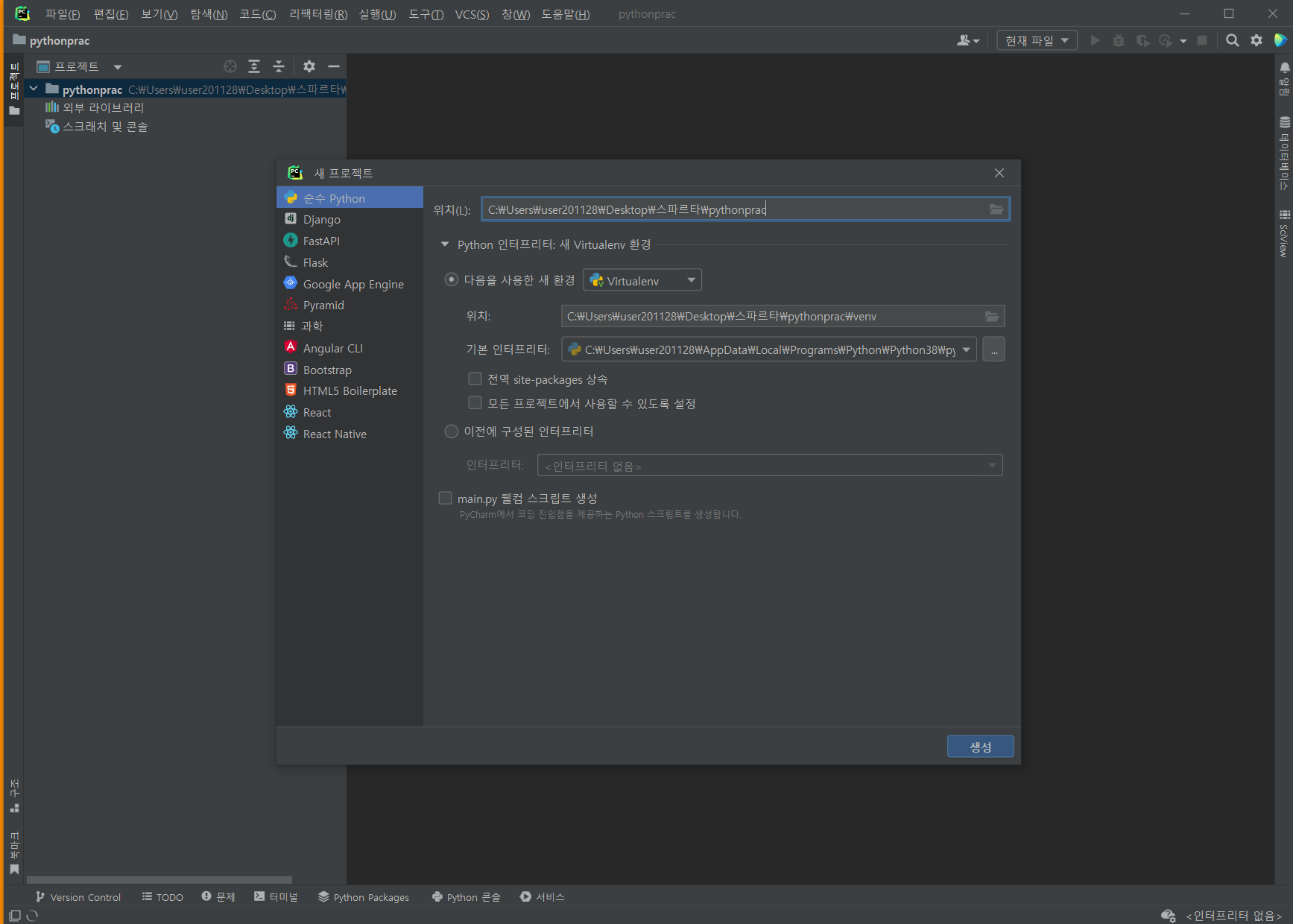
Task: Open the 프로젝트 view selector dropdown
Action: pos(80,66)
